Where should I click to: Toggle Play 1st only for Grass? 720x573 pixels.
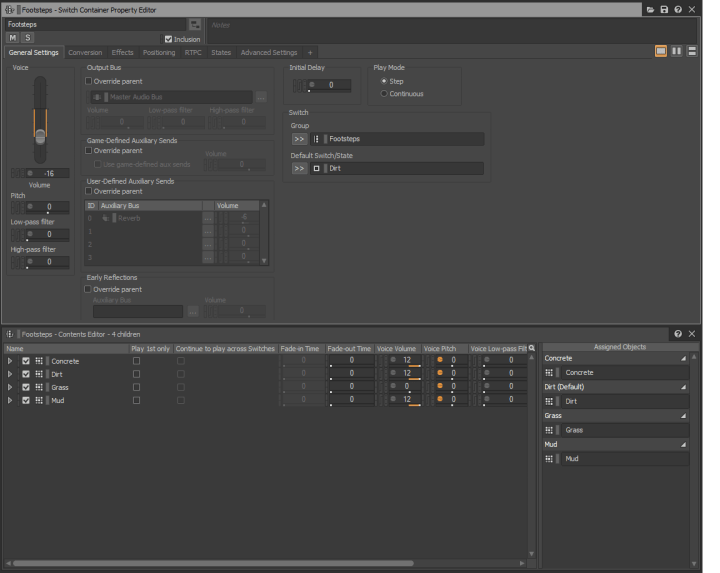click(x=136, y=387)
